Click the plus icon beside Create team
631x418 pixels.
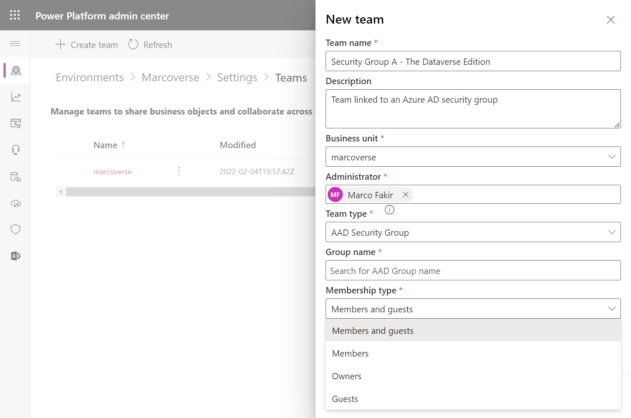tap(60, 44)
